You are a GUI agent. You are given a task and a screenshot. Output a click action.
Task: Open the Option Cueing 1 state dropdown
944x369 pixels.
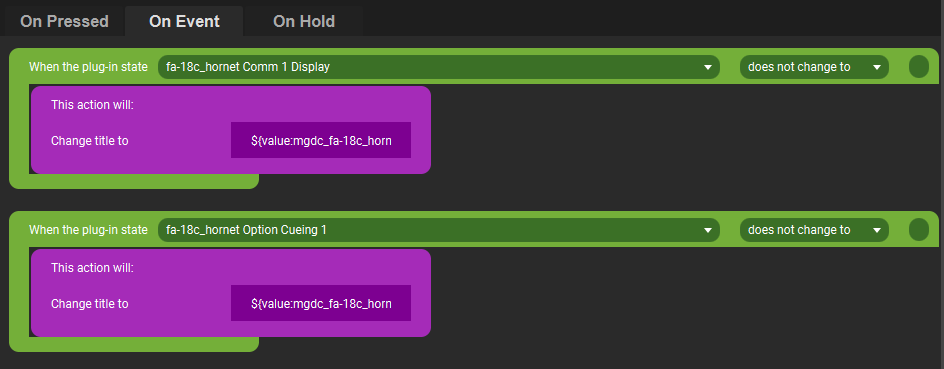click(x=438, y=230)
